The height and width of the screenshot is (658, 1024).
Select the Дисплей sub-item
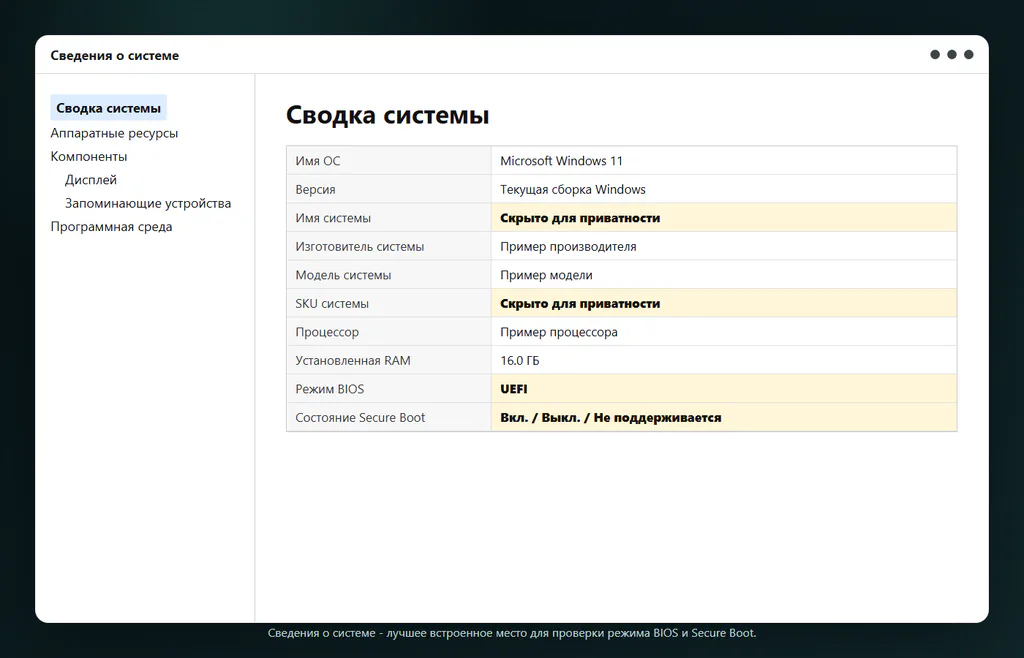coord(91,180)
